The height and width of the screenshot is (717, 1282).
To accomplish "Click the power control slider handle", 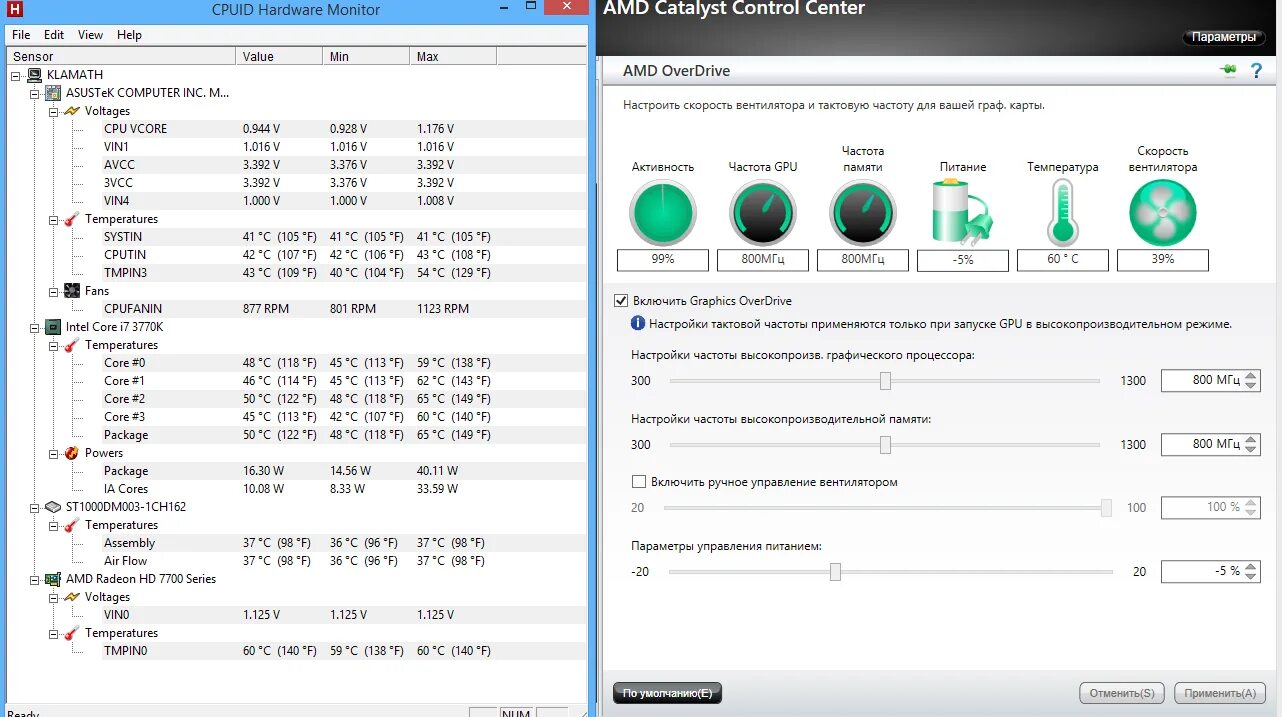I will (835, 571).
